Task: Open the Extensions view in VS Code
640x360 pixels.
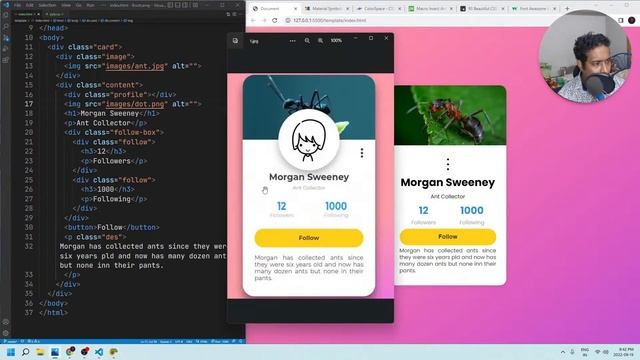Action: (6, 60)
